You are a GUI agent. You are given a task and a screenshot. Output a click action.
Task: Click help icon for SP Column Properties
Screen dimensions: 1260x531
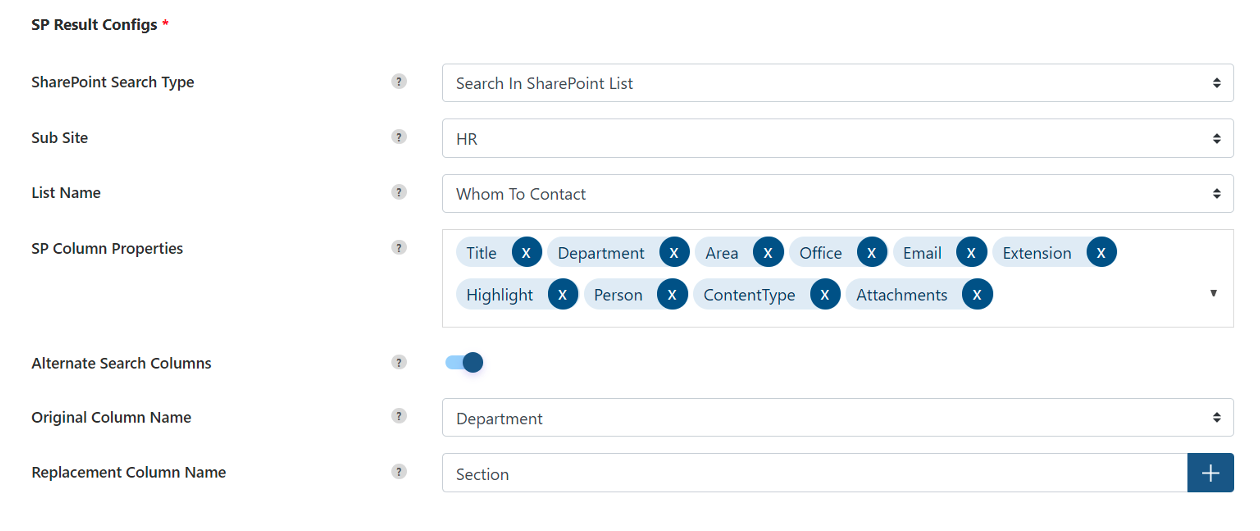point(399,248)
